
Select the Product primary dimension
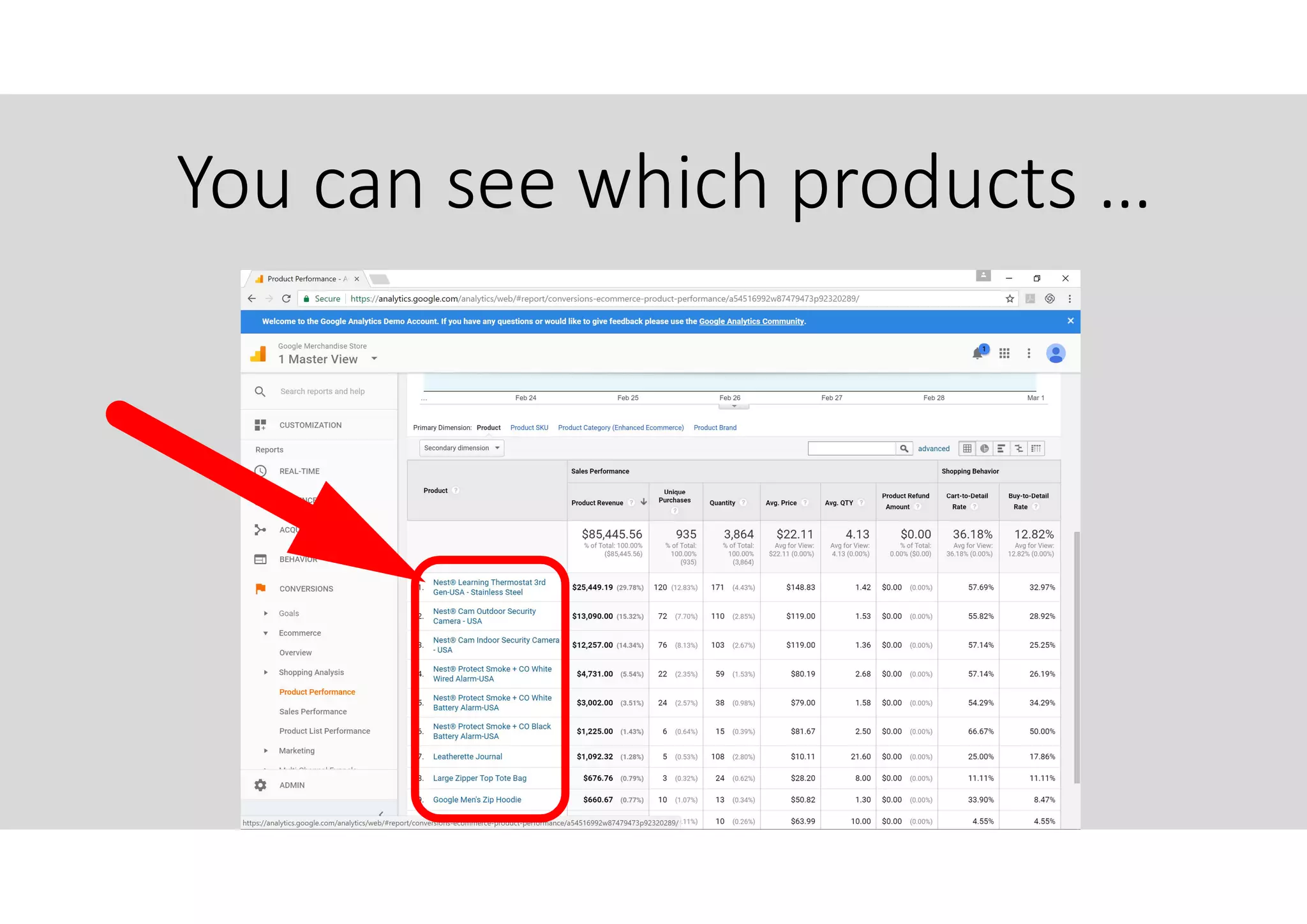click(488, 428)
